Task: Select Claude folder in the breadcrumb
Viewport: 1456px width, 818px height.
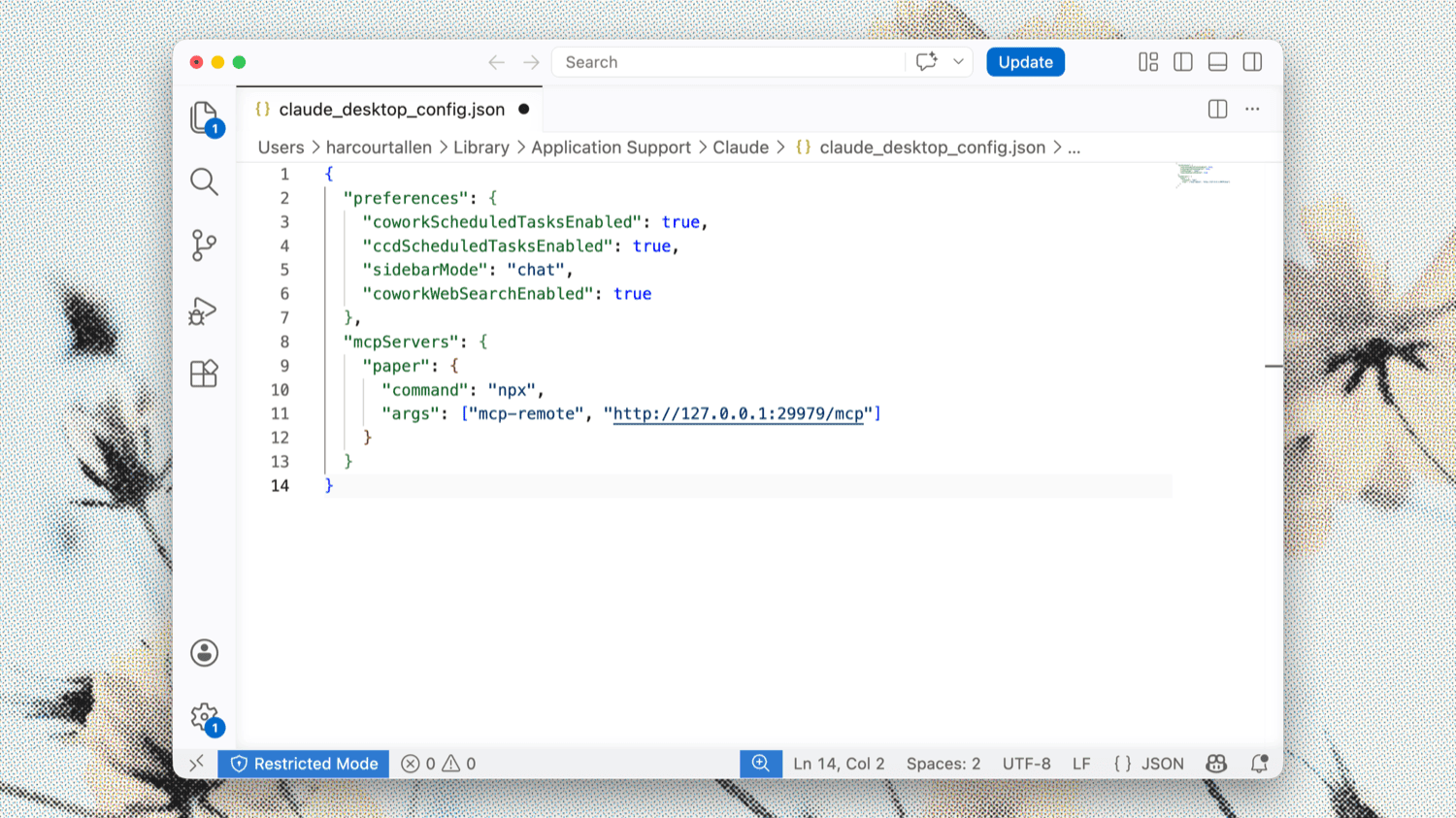Action: click(x=741, y=147)
